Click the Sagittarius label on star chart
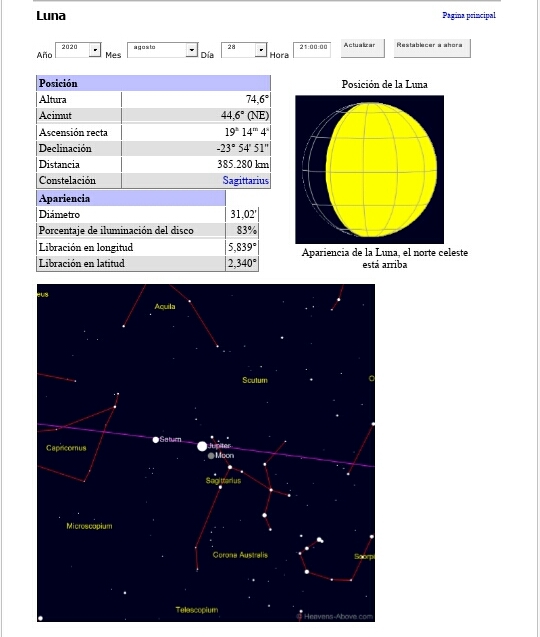This screenshot has width=540, height=637. (x=223, y=481)
